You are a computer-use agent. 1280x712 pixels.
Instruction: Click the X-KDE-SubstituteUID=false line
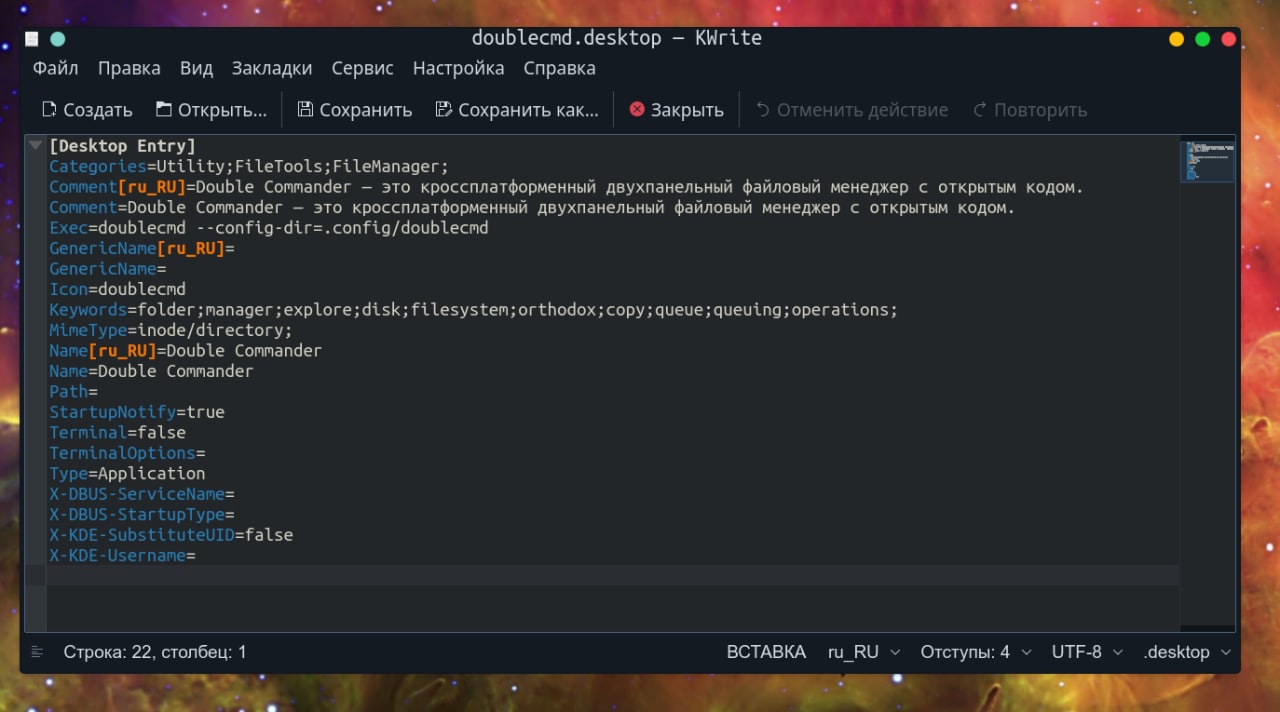point(171,535)
